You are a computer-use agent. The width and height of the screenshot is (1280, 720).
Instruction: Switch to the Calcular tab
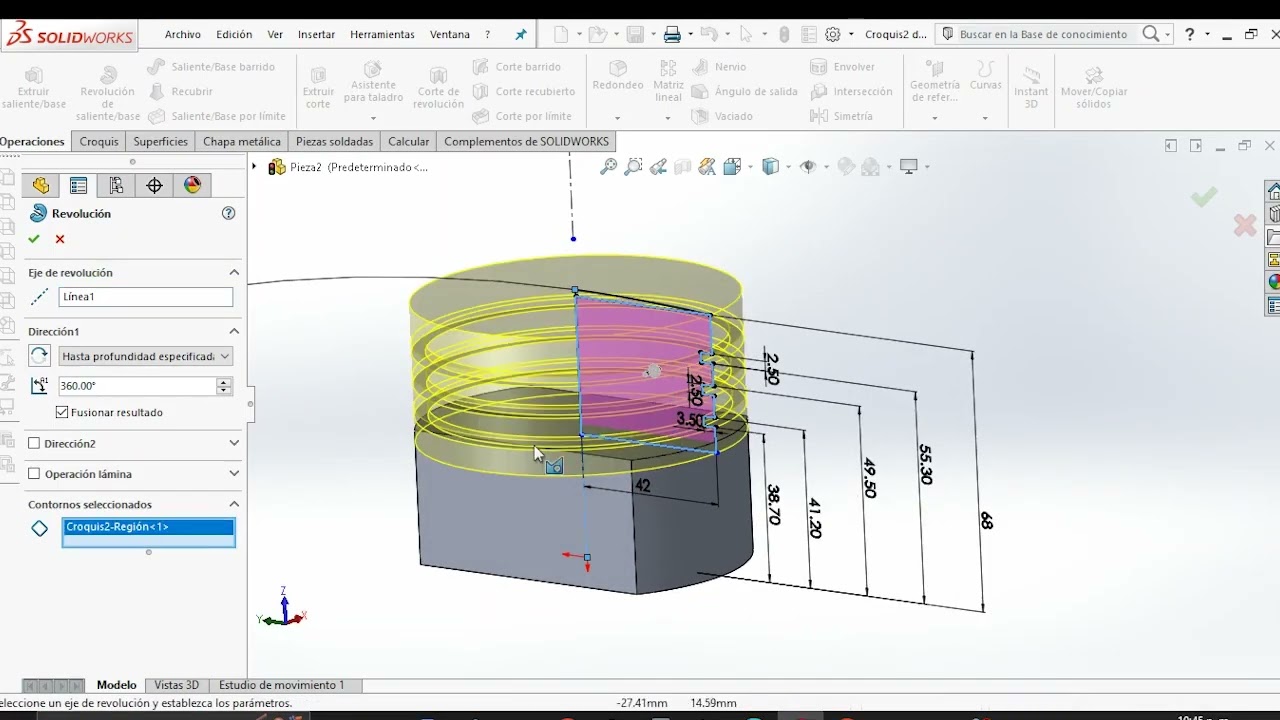click(x=408, y=141)
